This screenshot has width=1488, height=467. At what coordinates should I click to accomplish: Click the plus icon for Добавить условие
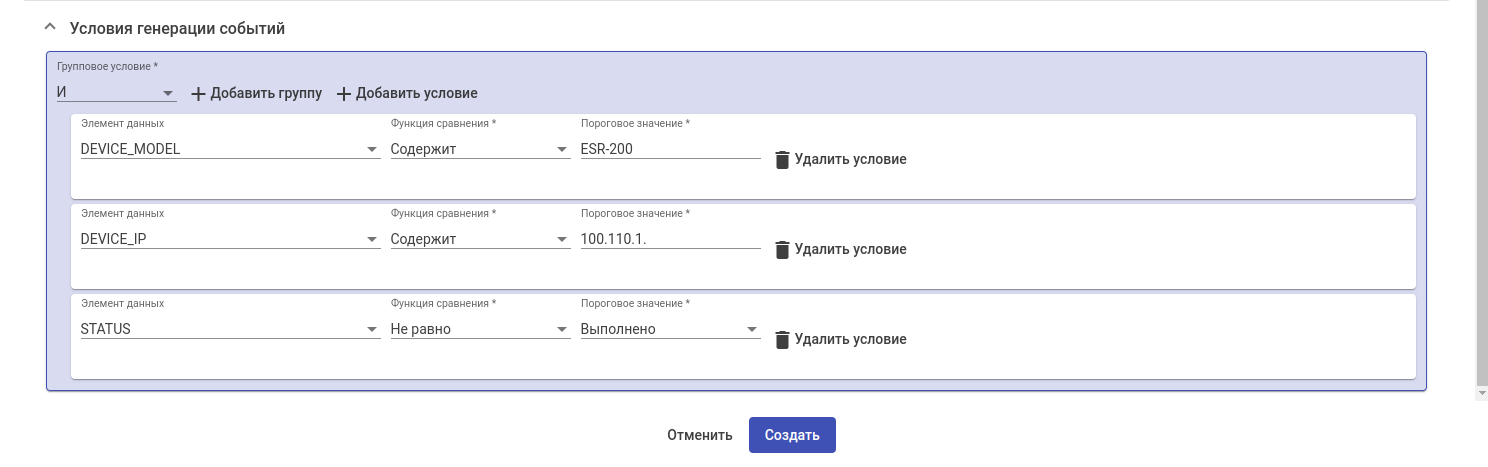coord(344,94)
